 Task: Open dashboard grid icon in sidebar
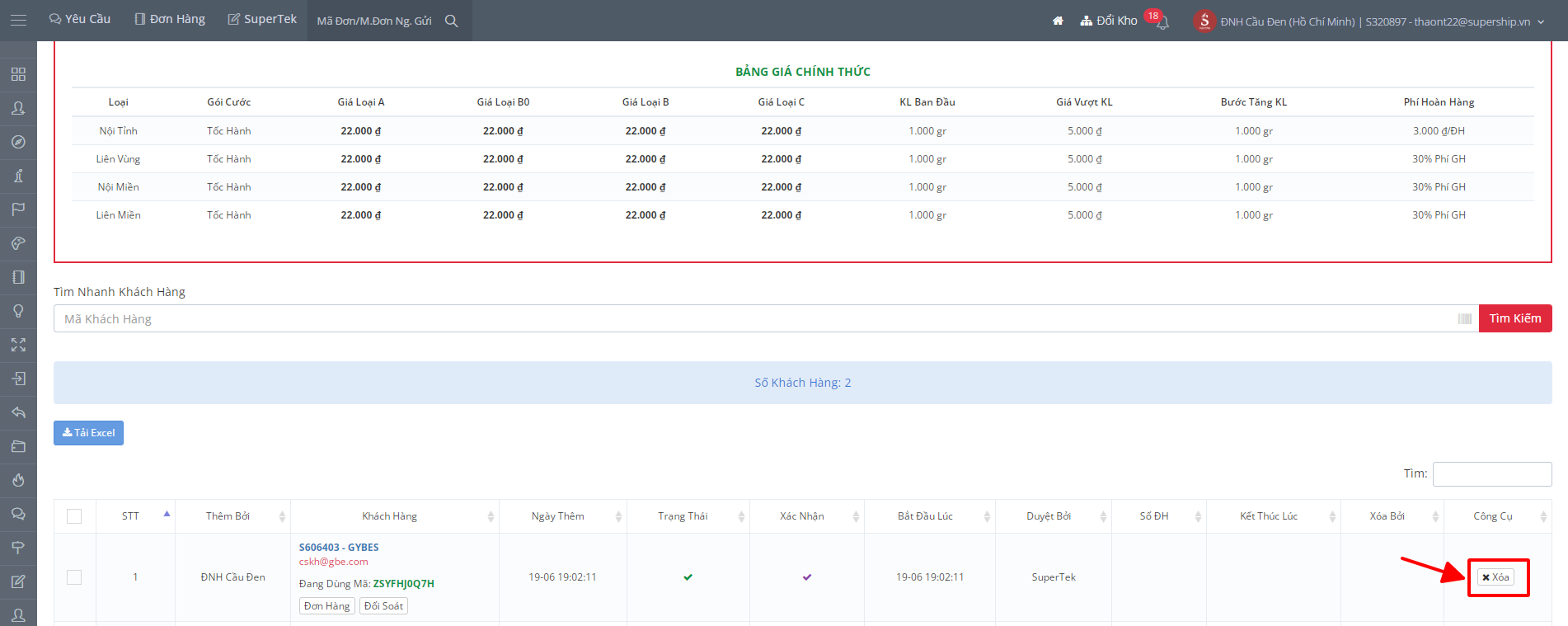tap(18, 74)
